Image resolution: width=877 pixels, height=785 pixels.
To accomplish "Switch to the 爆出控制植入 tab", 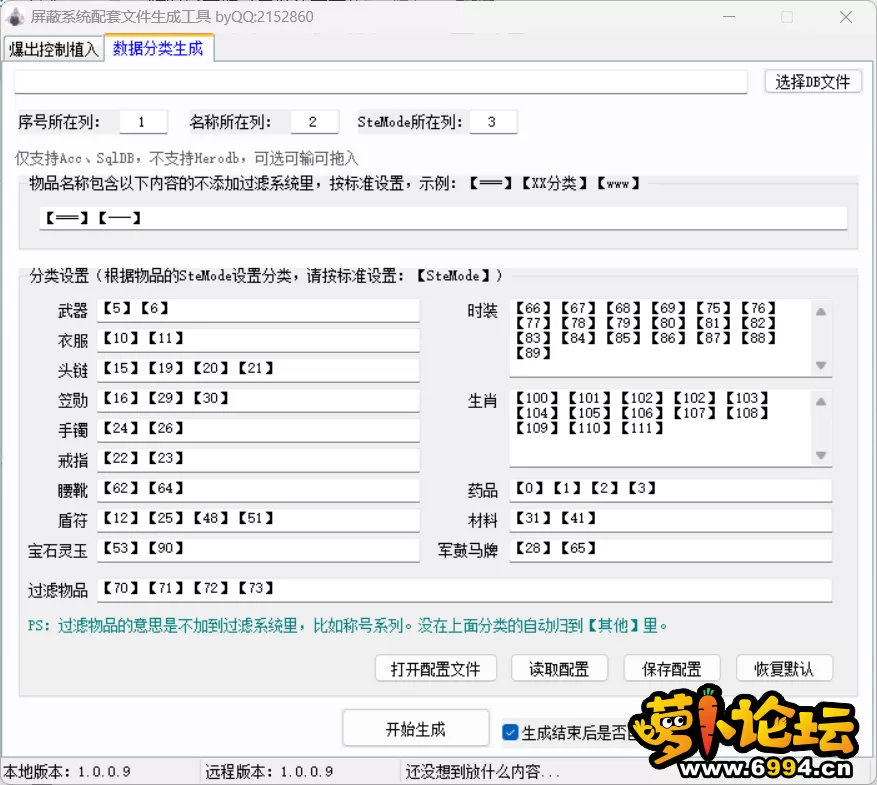I will pos(53,49).
